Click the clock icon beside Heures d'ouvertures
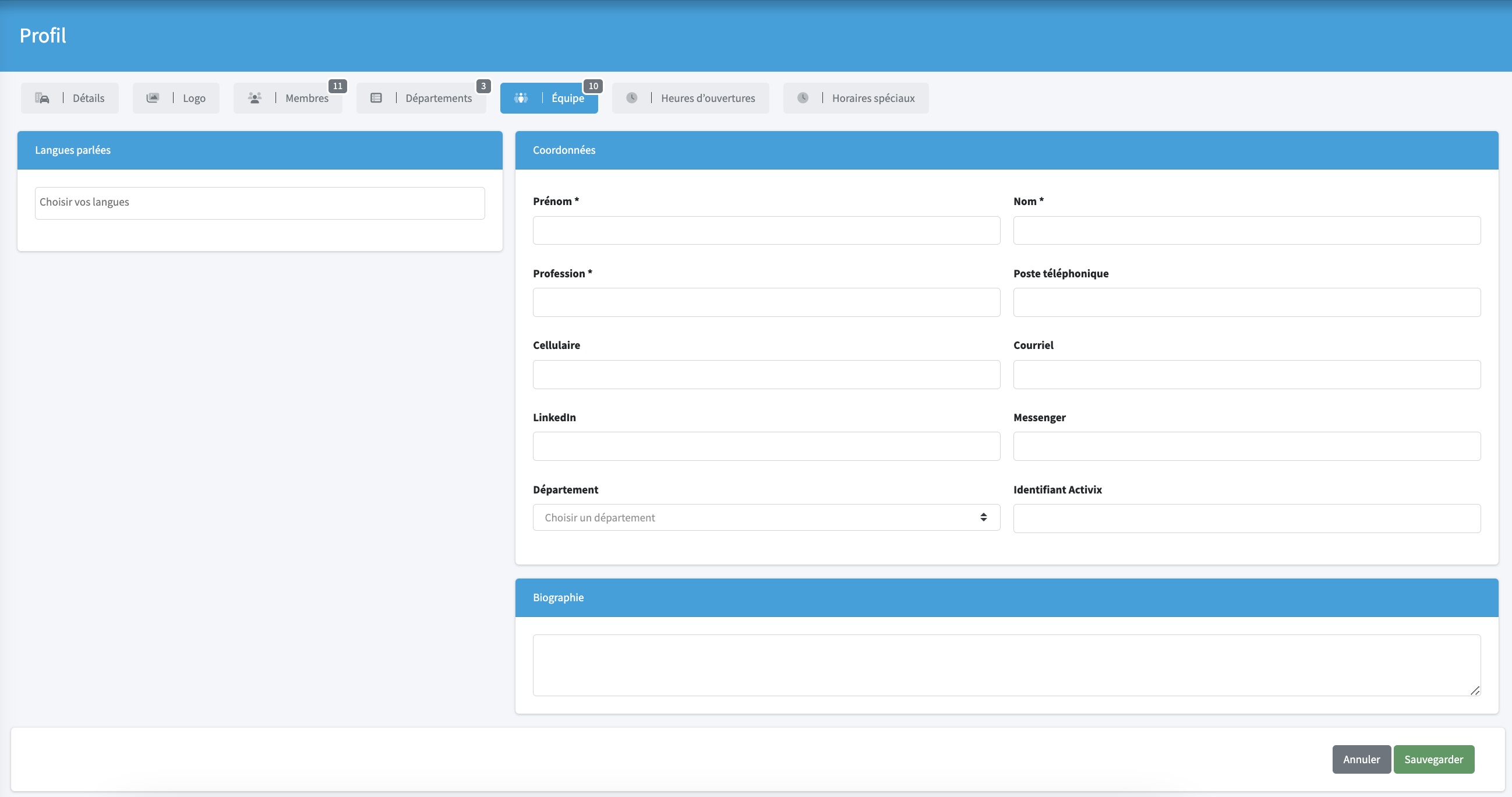 631,98
